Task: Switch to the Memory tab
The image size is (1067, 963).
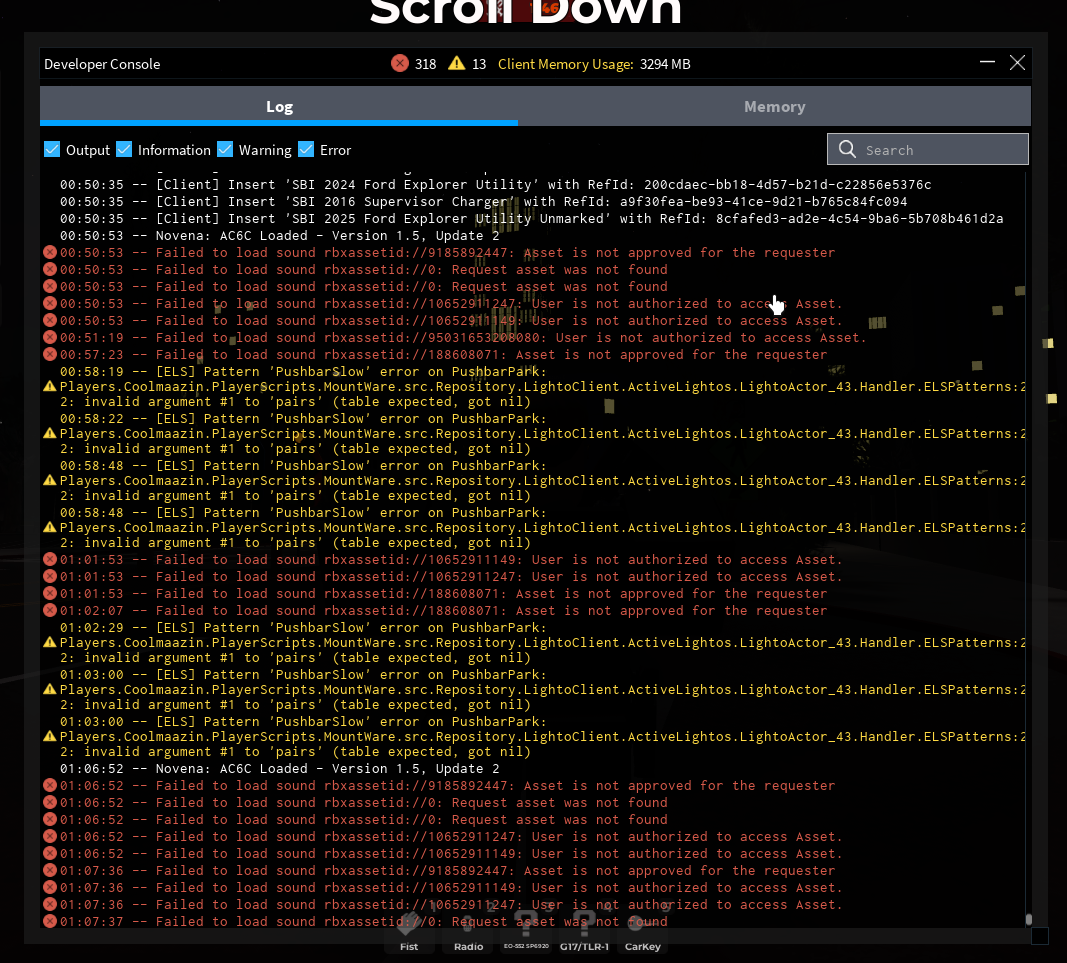Action: (774, 107)
